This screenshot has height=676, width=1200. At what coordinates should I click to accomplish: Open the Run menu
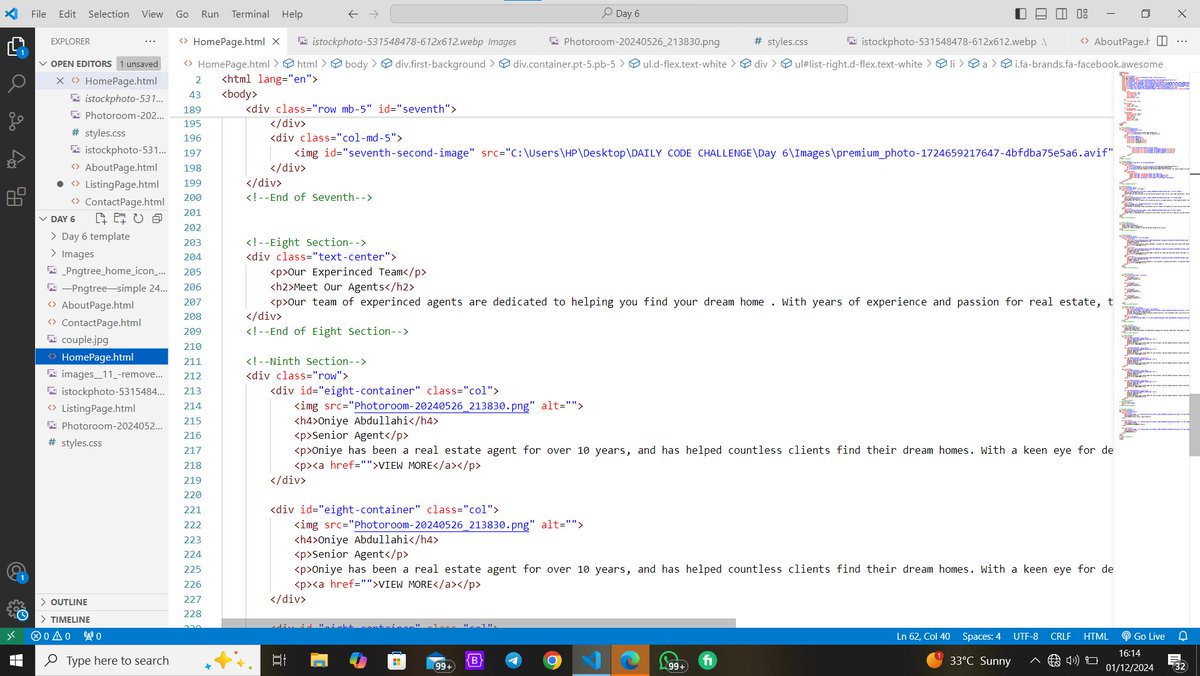[210, 14]
